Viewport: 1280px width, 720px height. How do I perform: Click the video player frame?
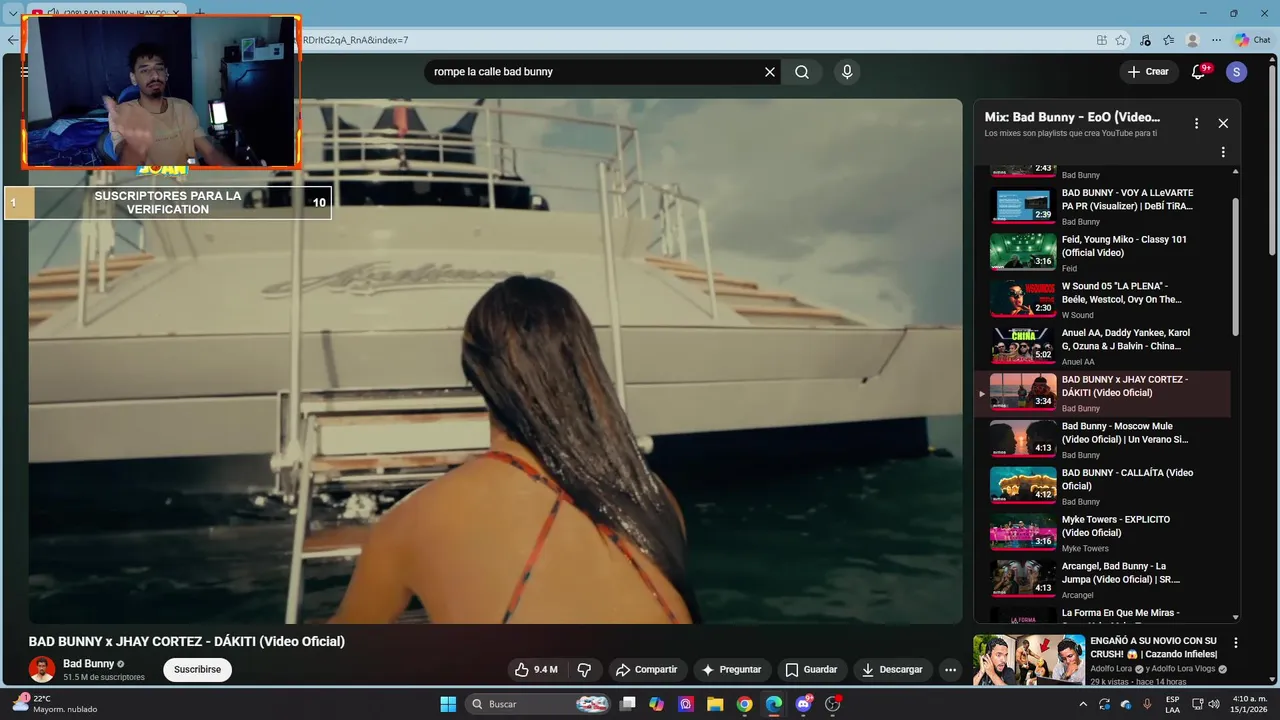pyautogui.click(x=495, y=361)
